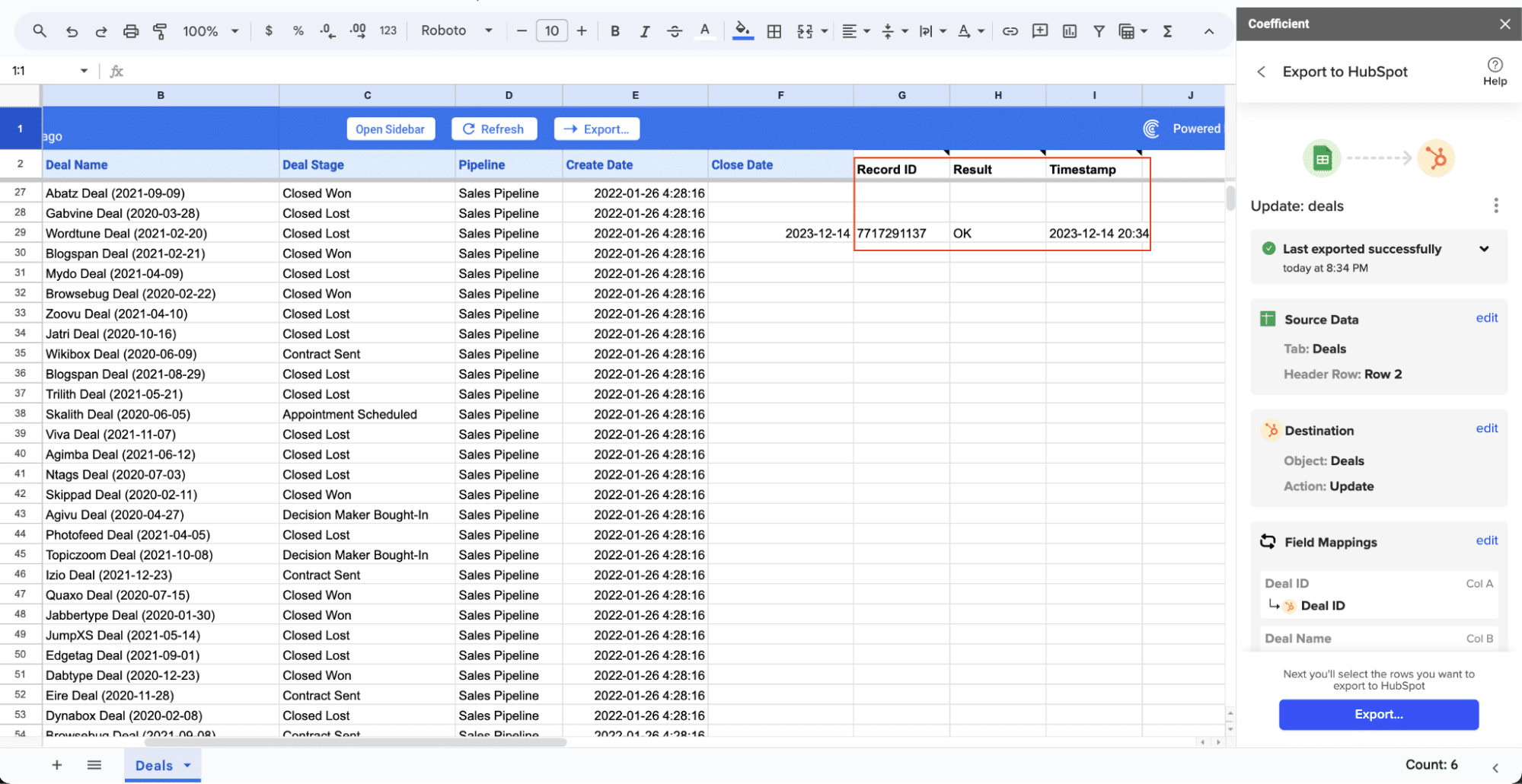
Task: Insert a link
Action: tap(1010, 31)
